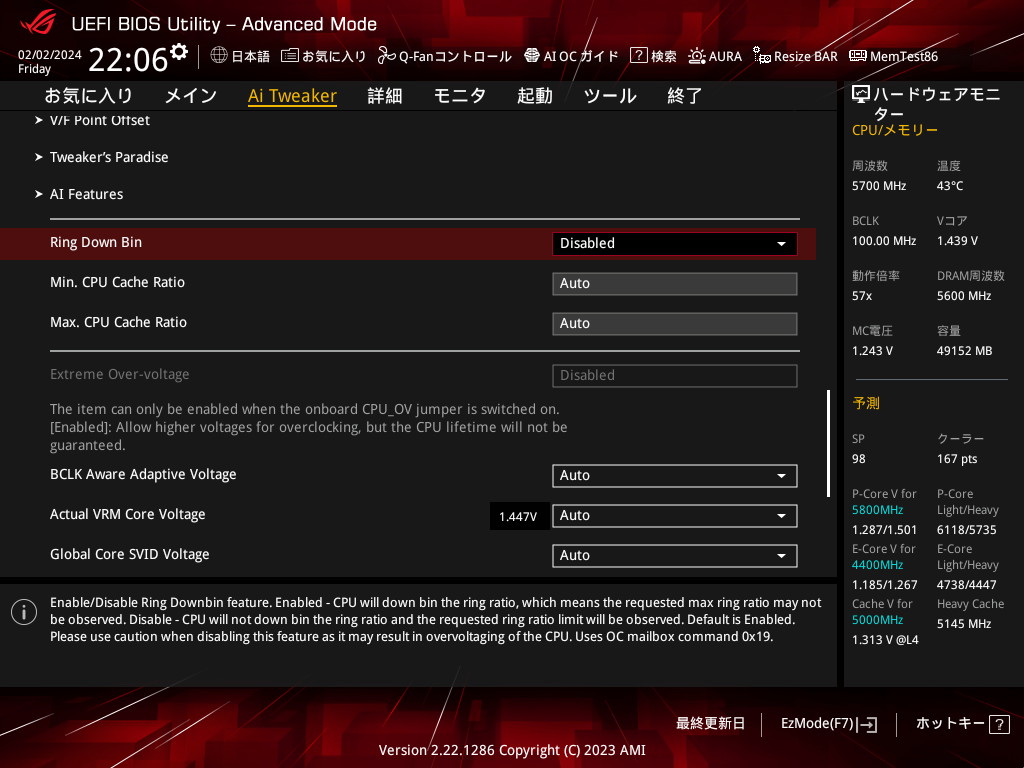1024x768 pixels.
Task: Switch to the メイン tab
Action: pyautogui.click(x=191, y=95)
